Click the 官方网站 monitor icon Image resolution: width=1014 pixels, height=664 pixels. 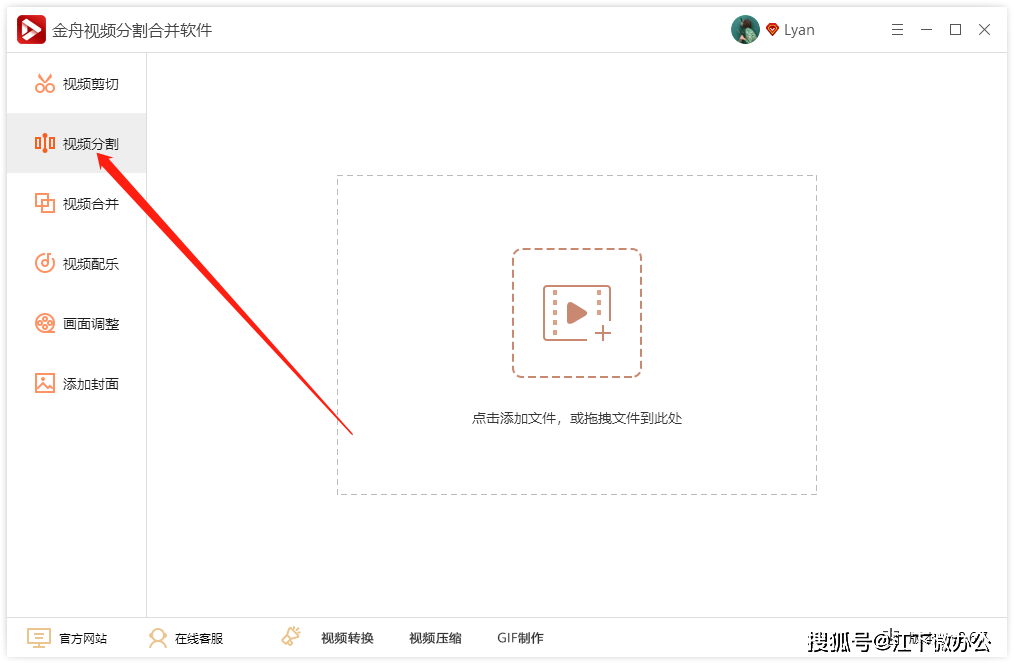[38, 637]
